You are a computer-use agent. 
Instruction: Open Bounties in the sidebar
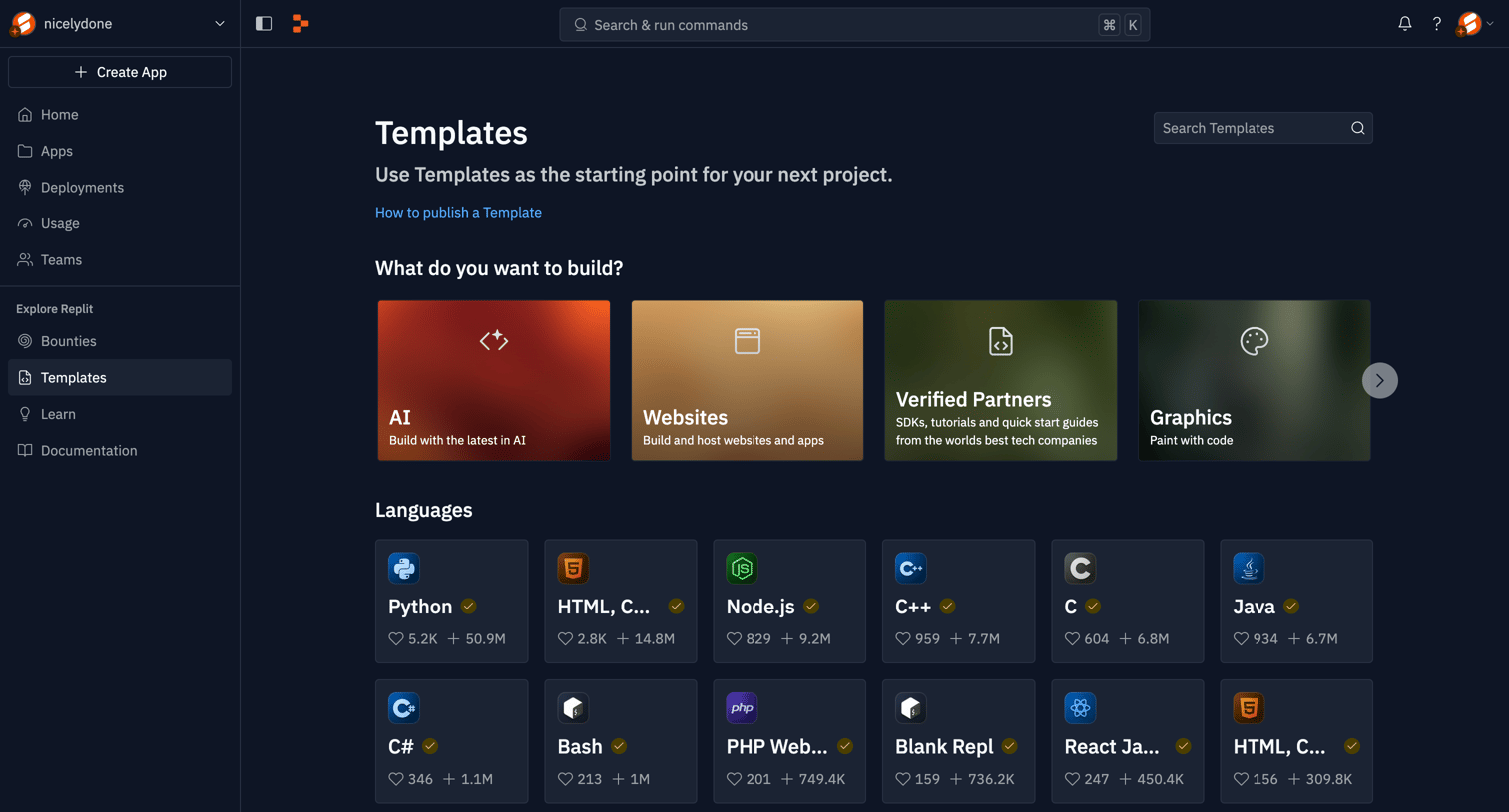[x=120, y=341]
